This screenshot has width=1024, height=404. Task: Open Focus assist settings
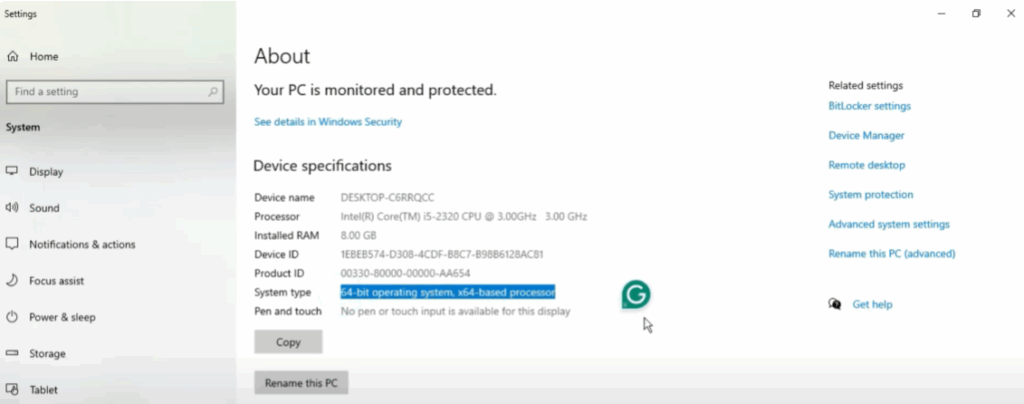click(57, 281)
